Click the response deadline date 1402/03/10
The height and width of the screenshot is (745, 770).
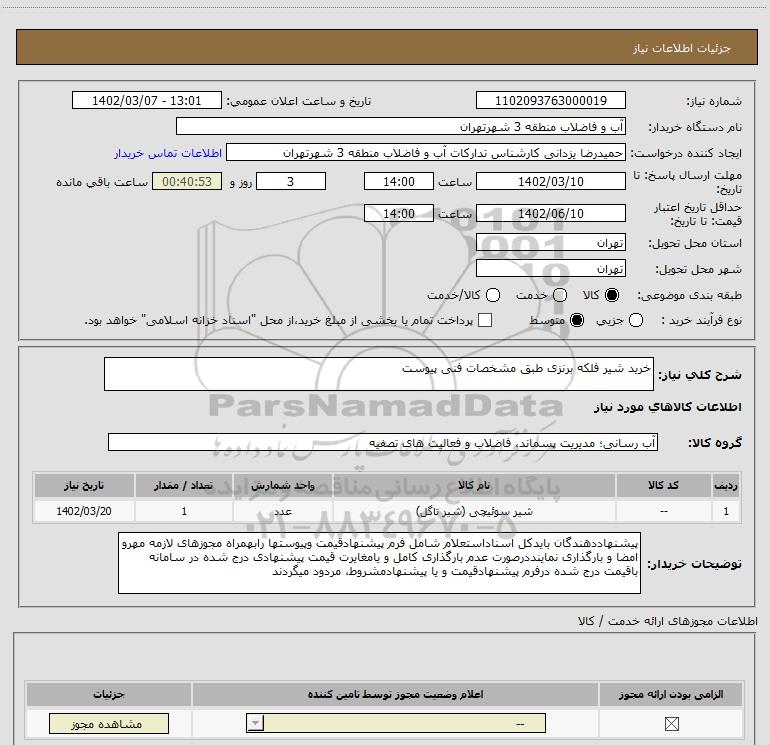550,181
